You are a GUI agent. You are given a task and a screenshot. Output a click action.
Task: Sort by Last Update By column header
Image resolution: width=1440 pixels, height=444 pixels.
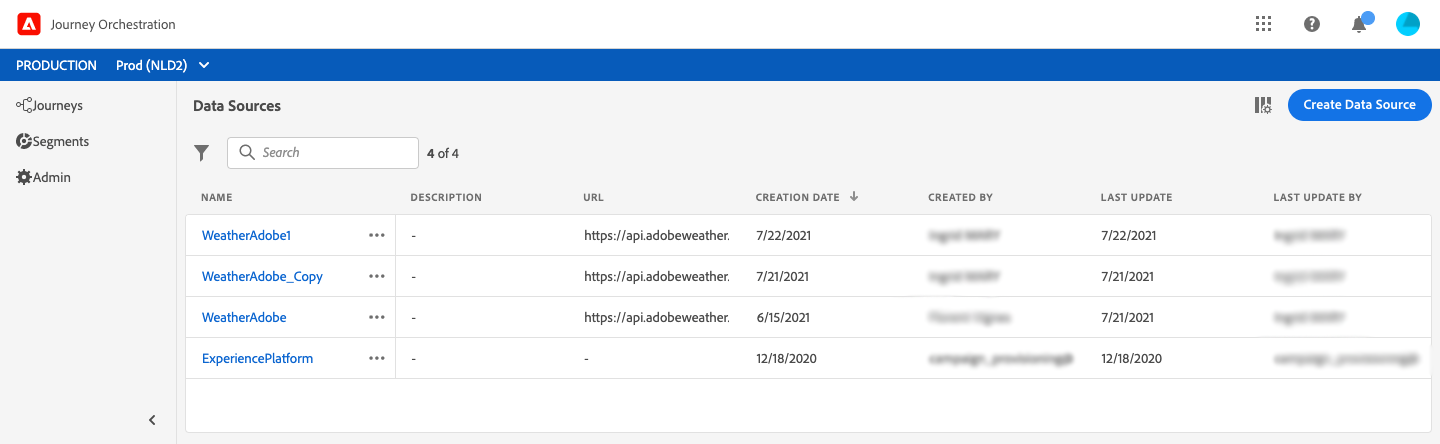1318,198
